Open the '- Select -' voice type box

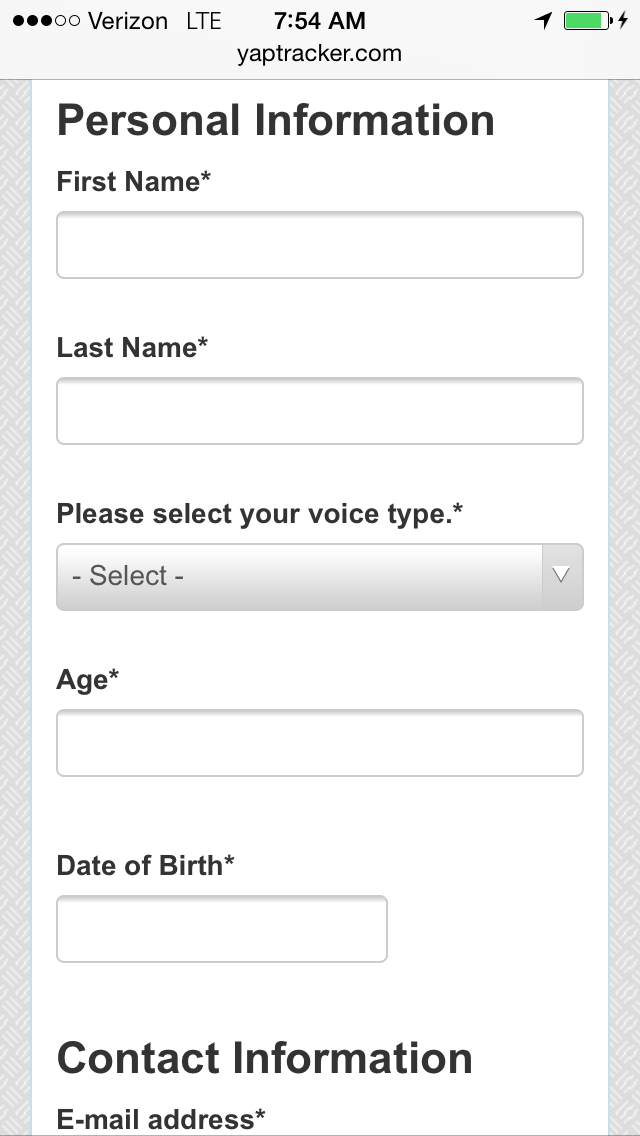click(320, 577)
